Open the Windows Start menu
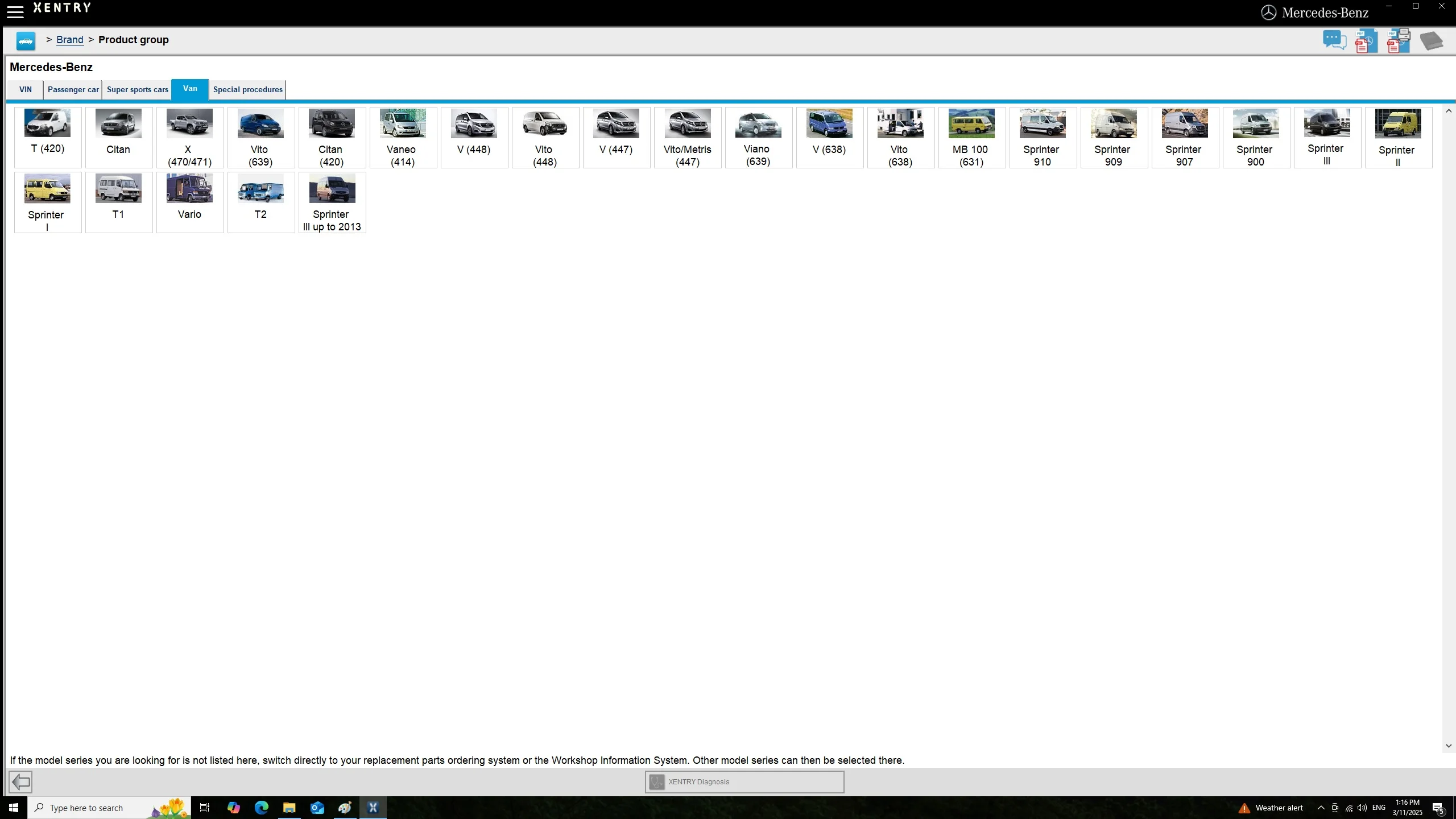1456x819 pixels. [x=14, y=808]
